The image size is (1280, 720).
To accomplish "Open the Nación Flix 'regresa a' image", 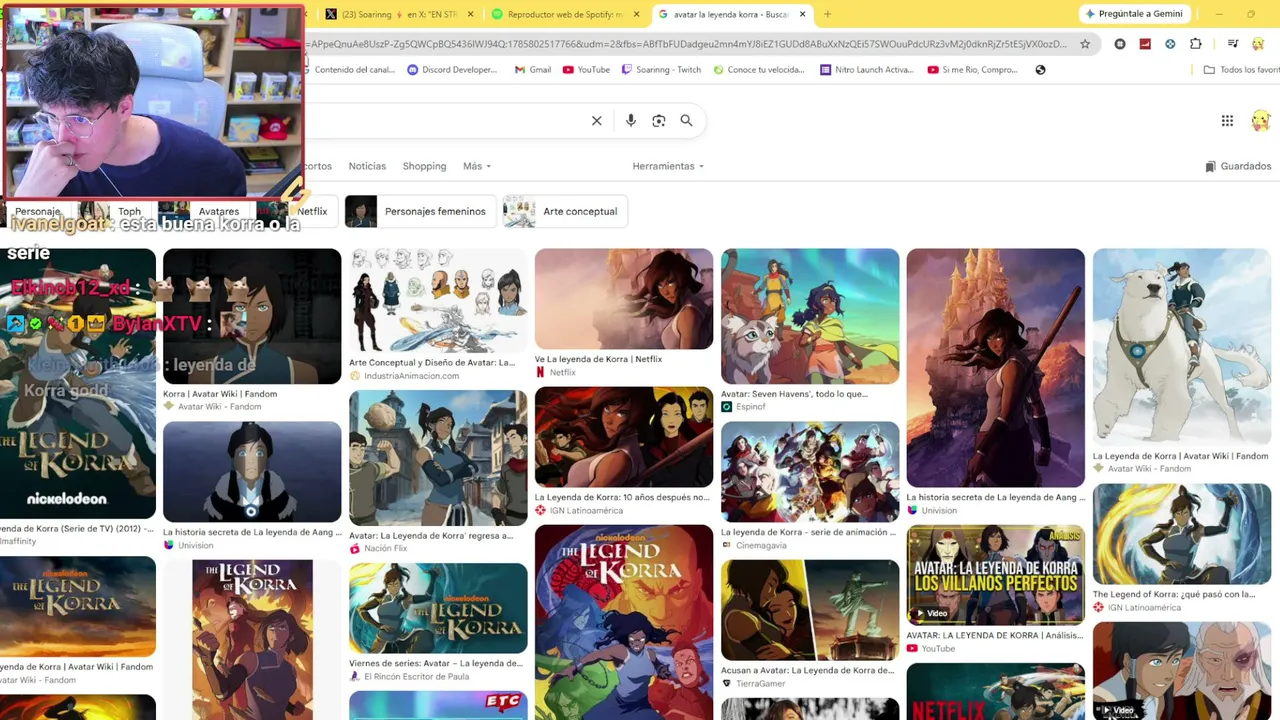I will point(438,458).
